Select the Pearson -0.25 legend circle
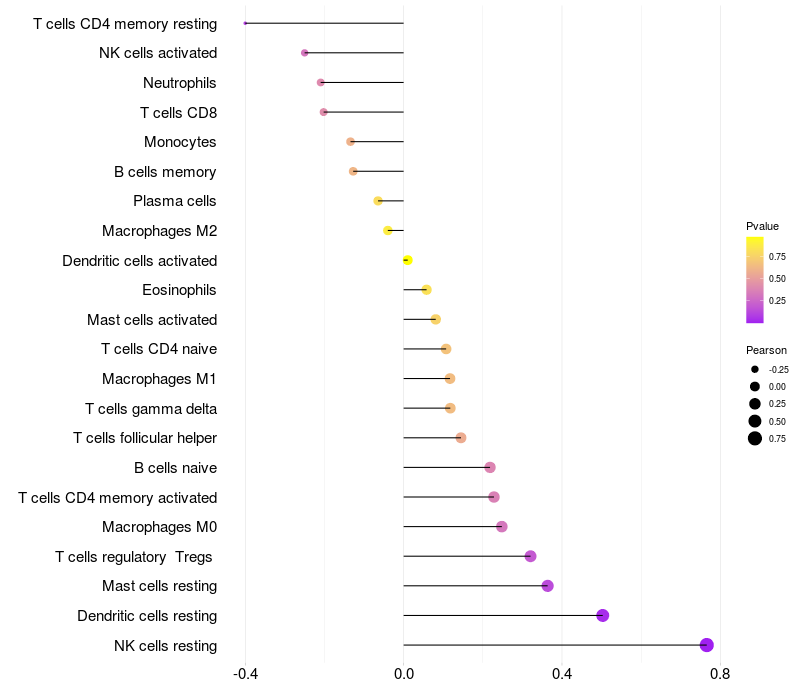This screenshot has height=700, width=800. click(755, 369)
